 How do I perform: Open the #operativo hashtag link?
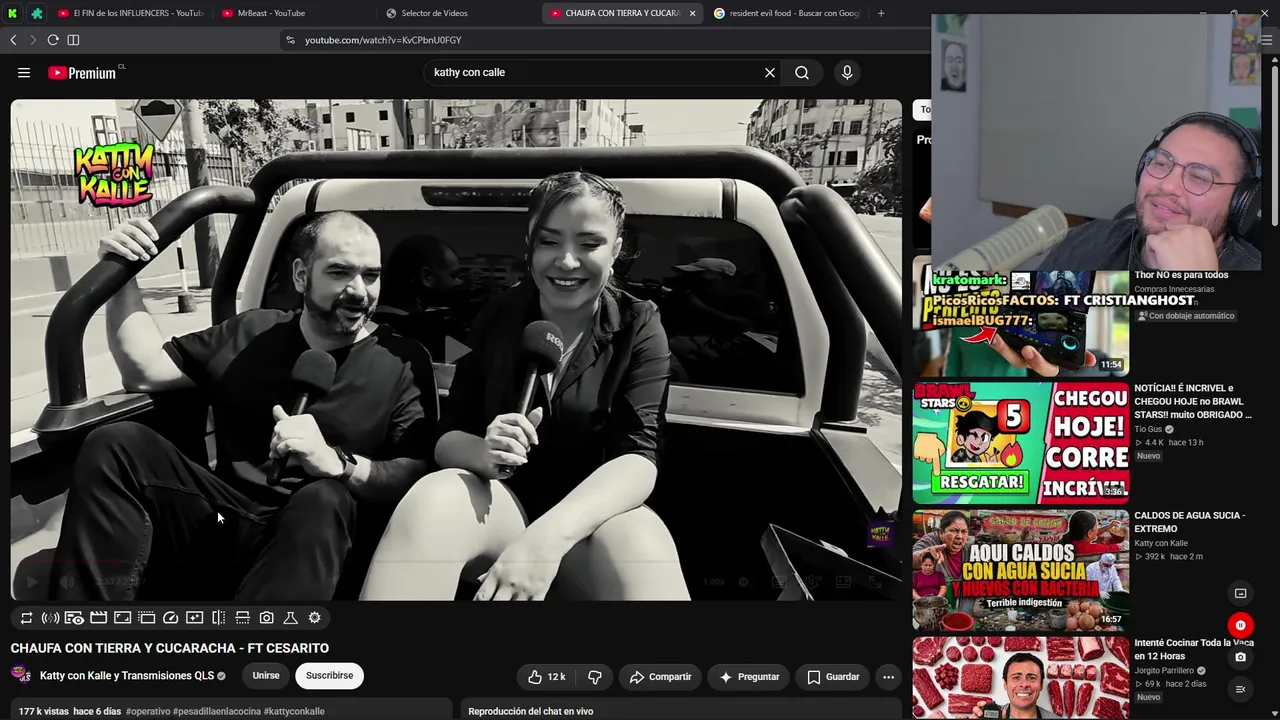(x=148, y=711)
